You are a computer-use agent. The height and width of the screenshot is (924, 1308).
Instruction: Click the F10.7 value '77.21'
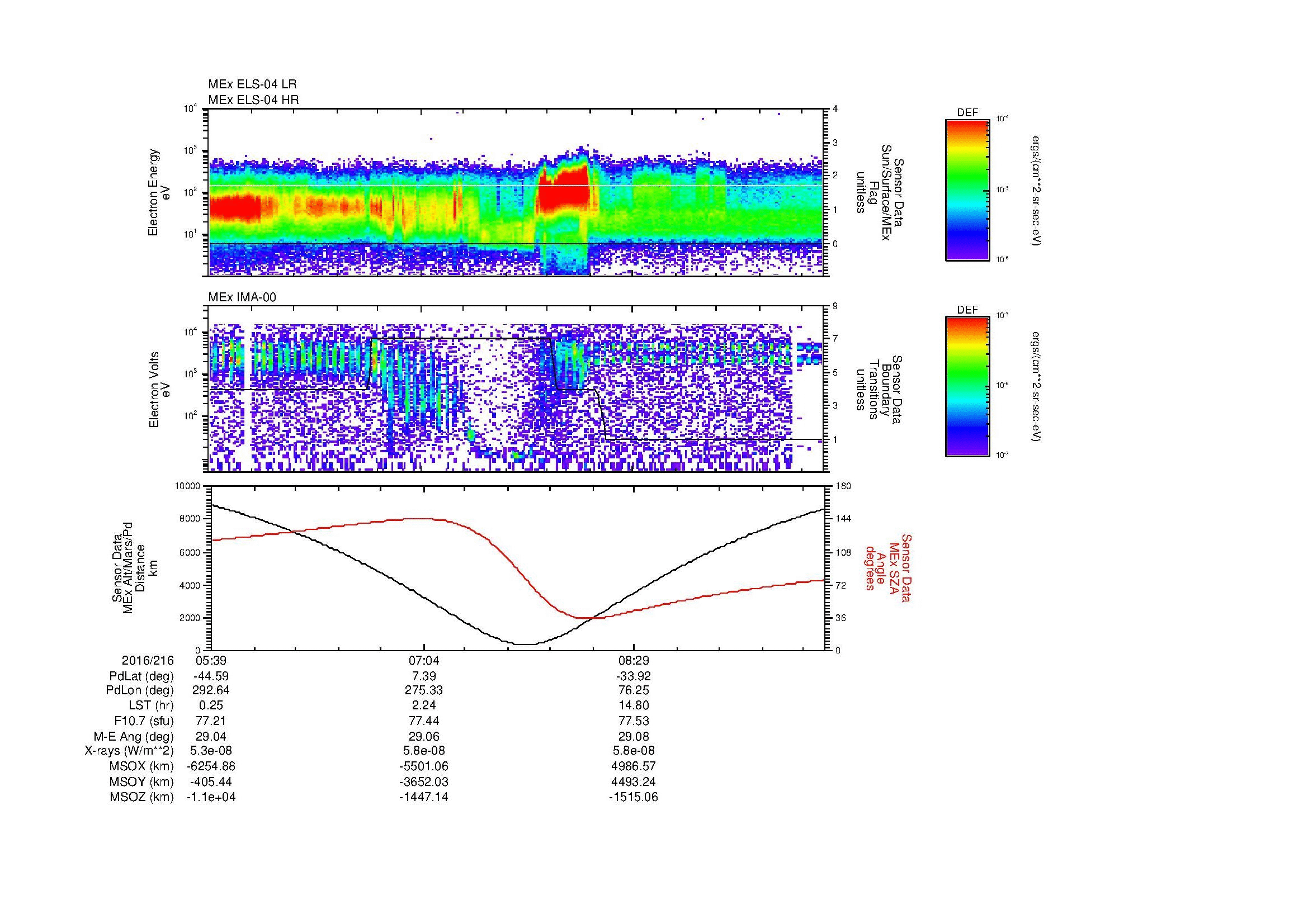(211, 721)
